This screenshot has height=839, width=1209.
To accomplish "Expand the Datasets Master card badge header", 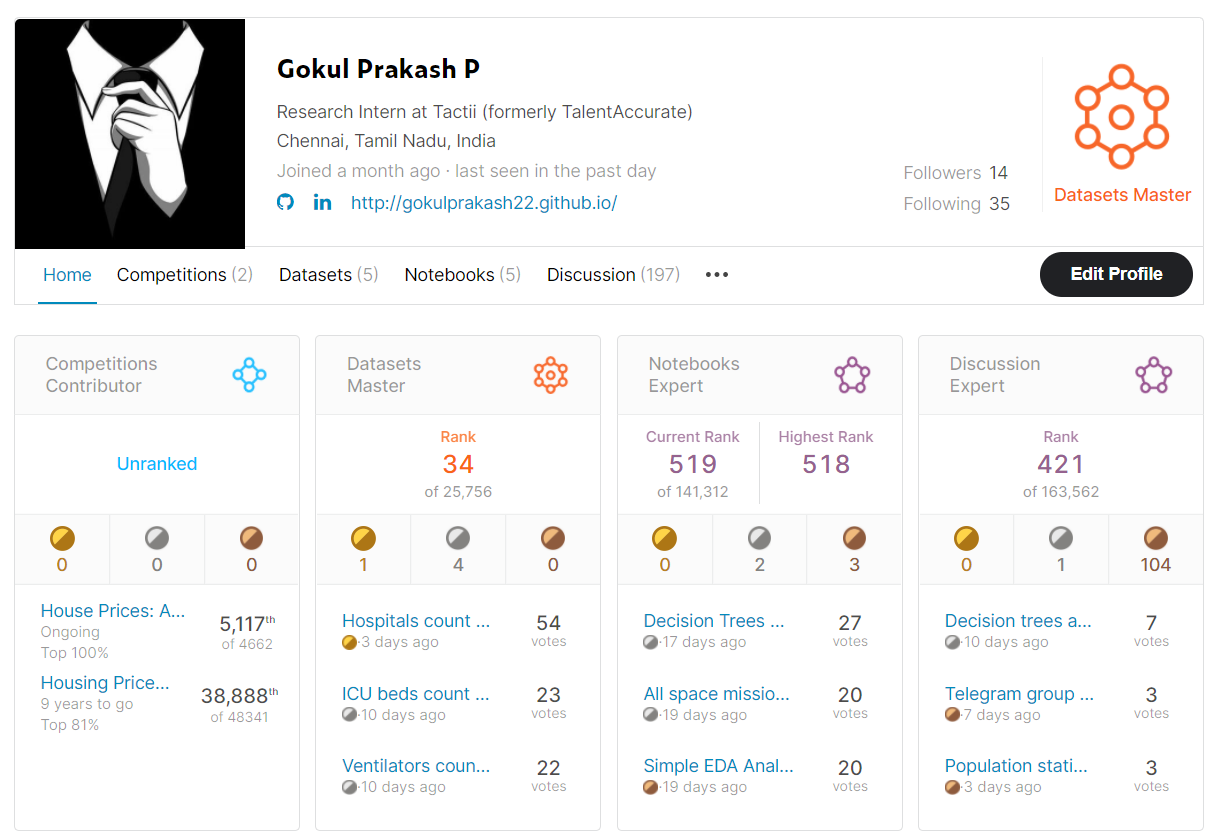I will 548,374.
